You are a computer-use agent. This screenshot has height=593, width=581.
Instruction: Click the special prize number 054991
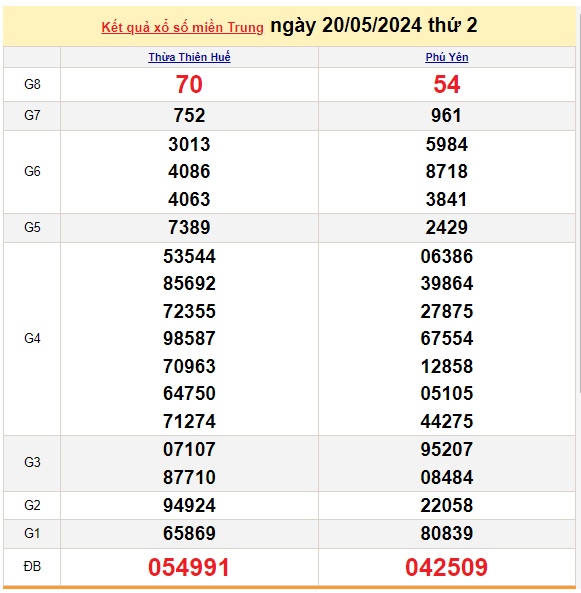point(189,567)
